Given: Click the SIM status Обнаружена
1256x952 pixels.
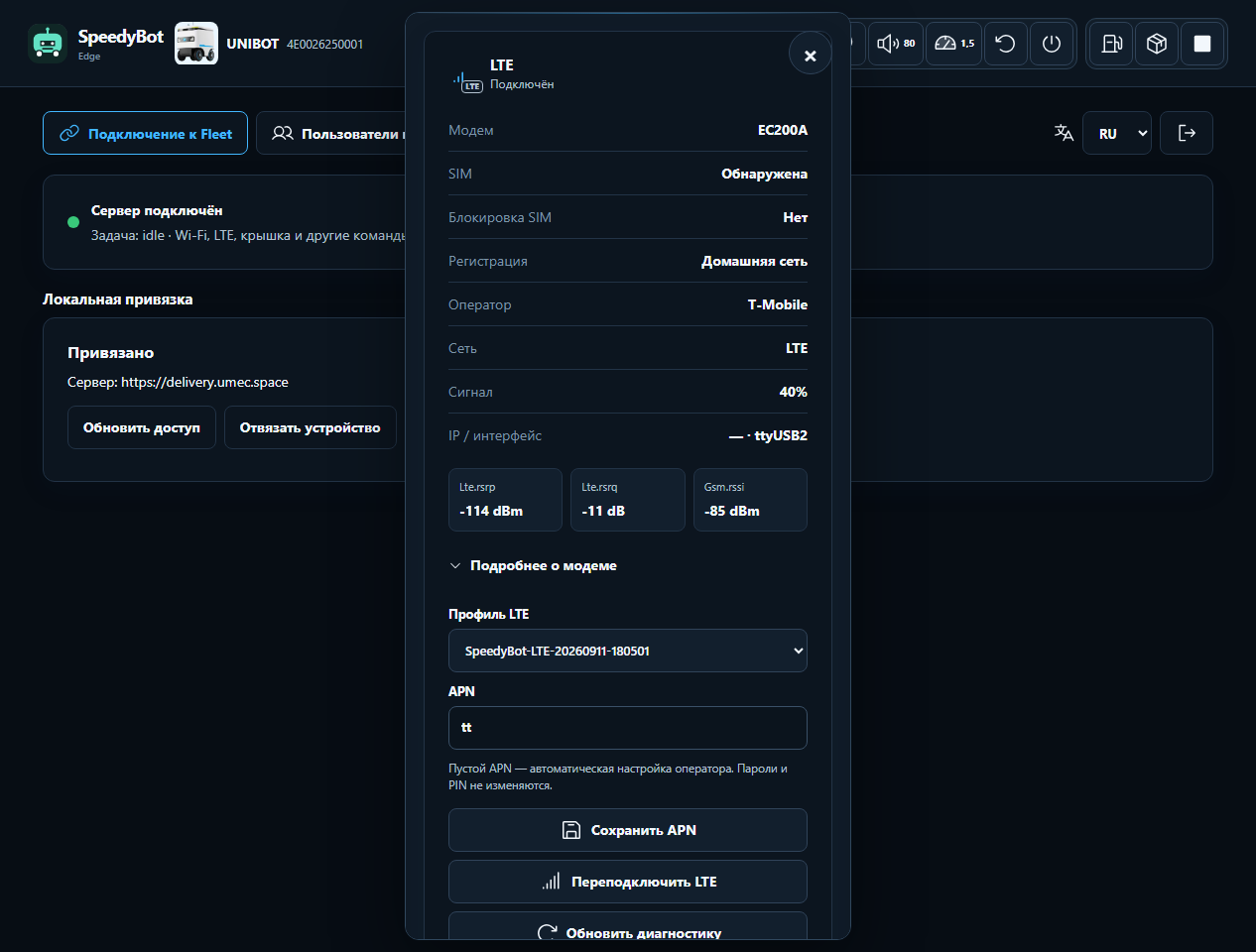Looking at the screenshot, I should click(x=764, y=174).
